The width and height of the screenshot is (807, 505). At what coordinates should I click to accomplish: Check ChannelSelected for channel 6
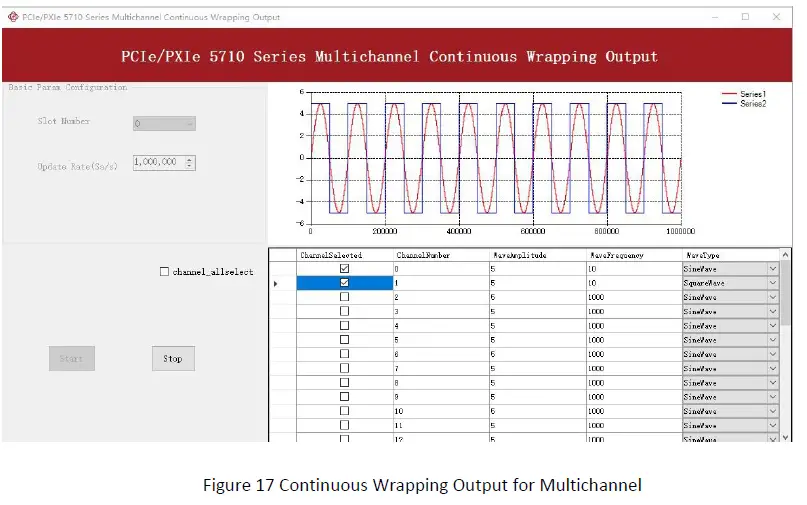point(344,354)
